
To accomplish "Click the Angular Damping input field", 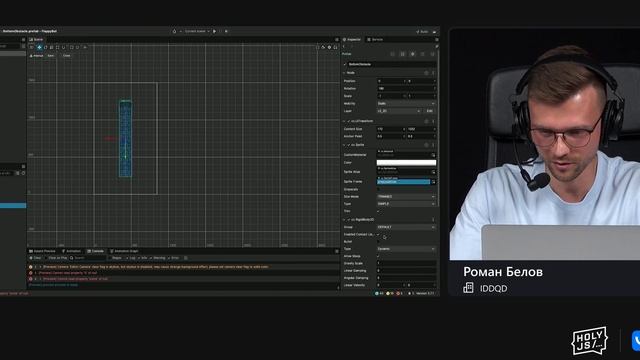I will point(406,278).
